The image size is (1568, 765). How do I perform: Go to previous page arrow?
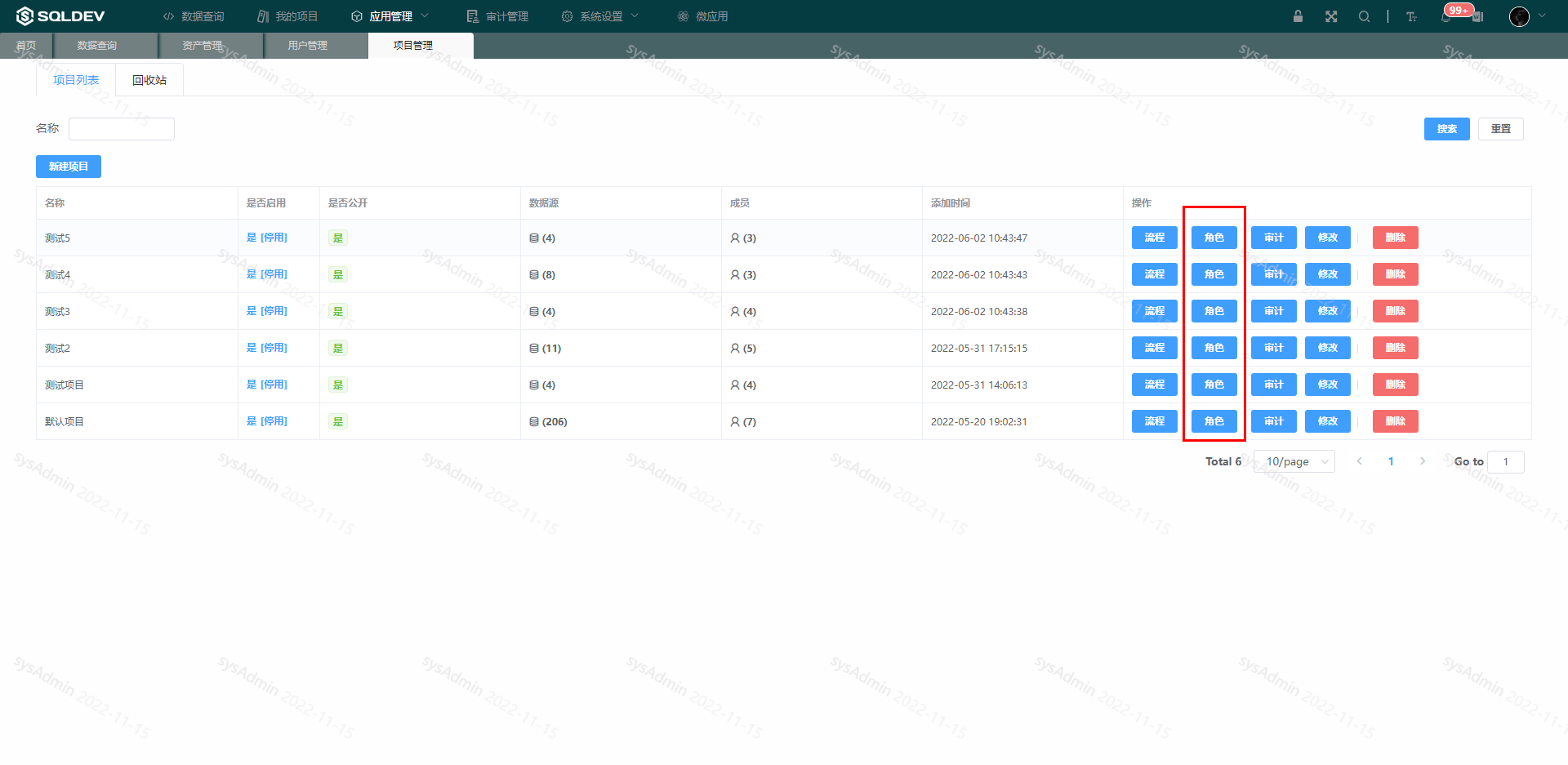point(1360,461)
